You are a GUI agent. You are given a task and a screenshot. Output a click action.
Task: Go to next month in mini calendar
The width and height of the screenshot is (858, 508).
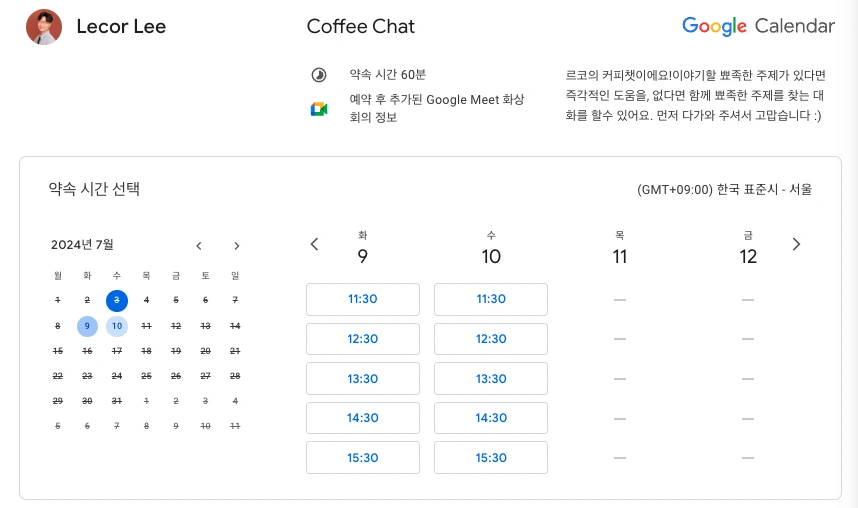point(236,246)
